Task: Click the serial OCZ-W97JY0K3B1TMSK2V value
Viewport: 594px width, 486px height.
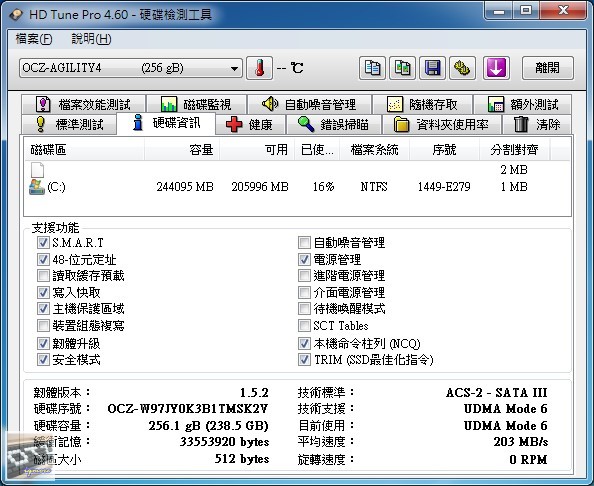Action: 188,409
